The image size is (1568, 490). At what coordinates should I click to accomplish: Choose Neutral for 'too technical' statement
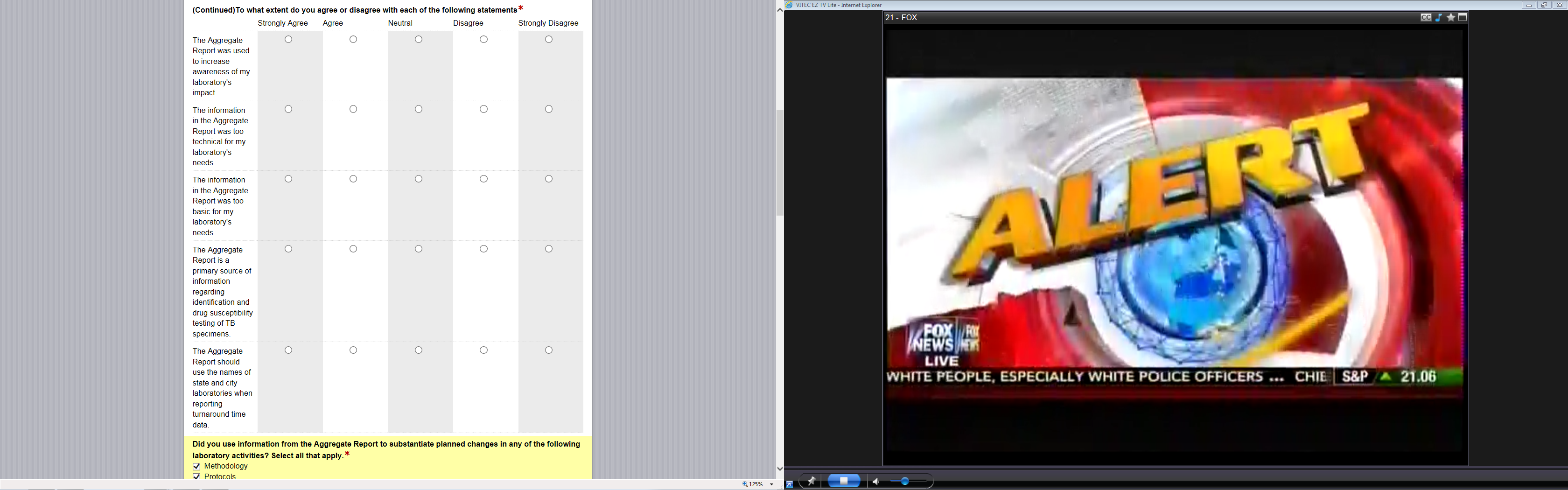419,110
